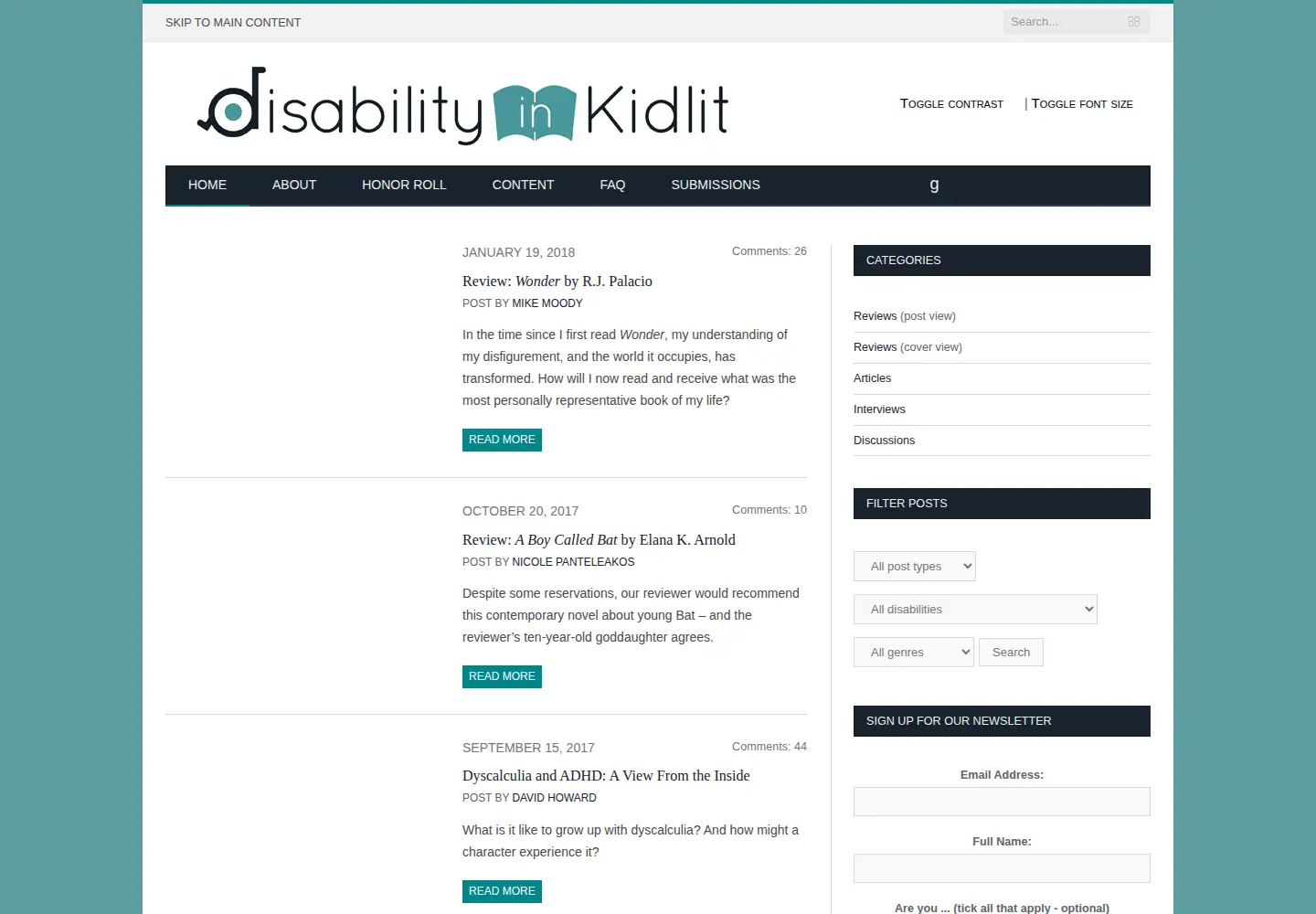Screen dimensions: 1316x914
Task: Click the search icon in top bar
Action: click(x=1134, y=22)
